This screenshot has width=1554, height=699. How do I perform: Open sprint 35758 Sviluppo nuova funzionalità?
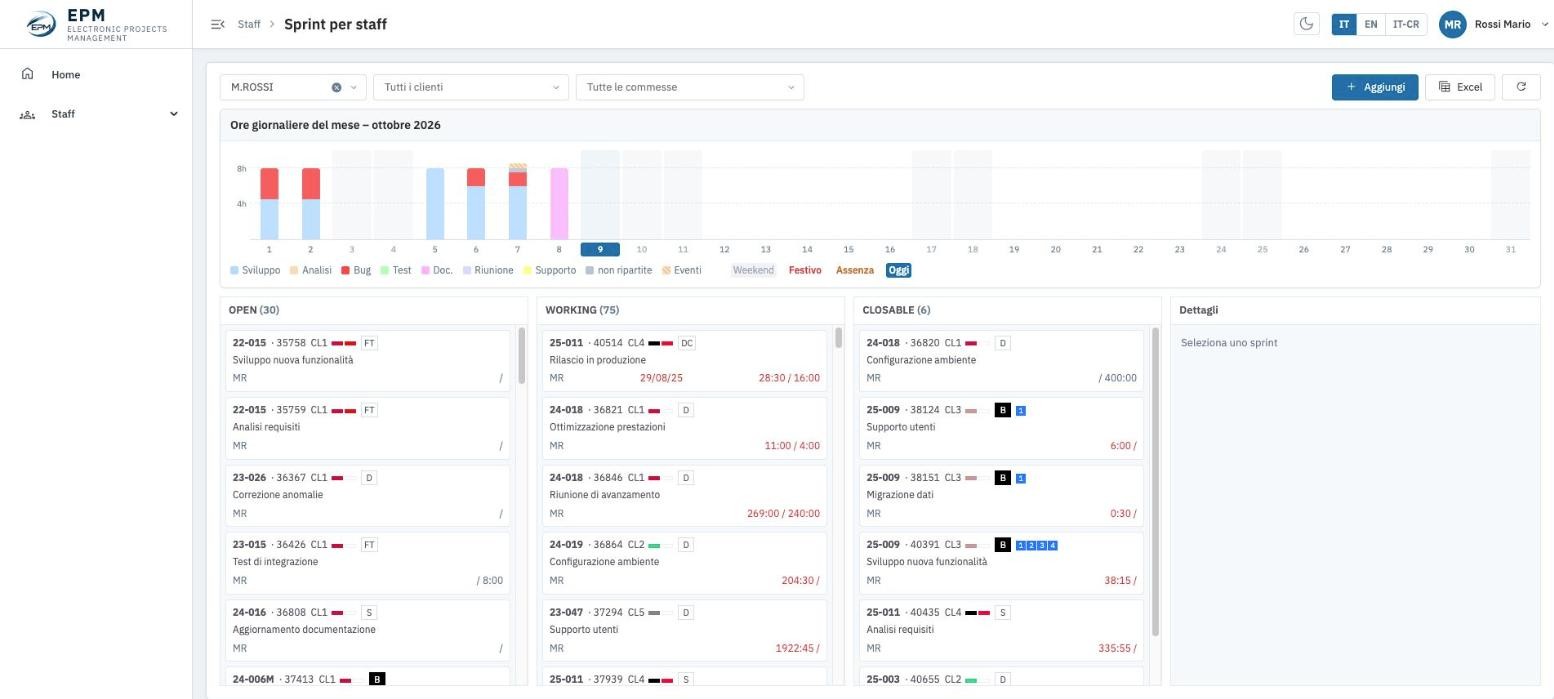(368, 360)
